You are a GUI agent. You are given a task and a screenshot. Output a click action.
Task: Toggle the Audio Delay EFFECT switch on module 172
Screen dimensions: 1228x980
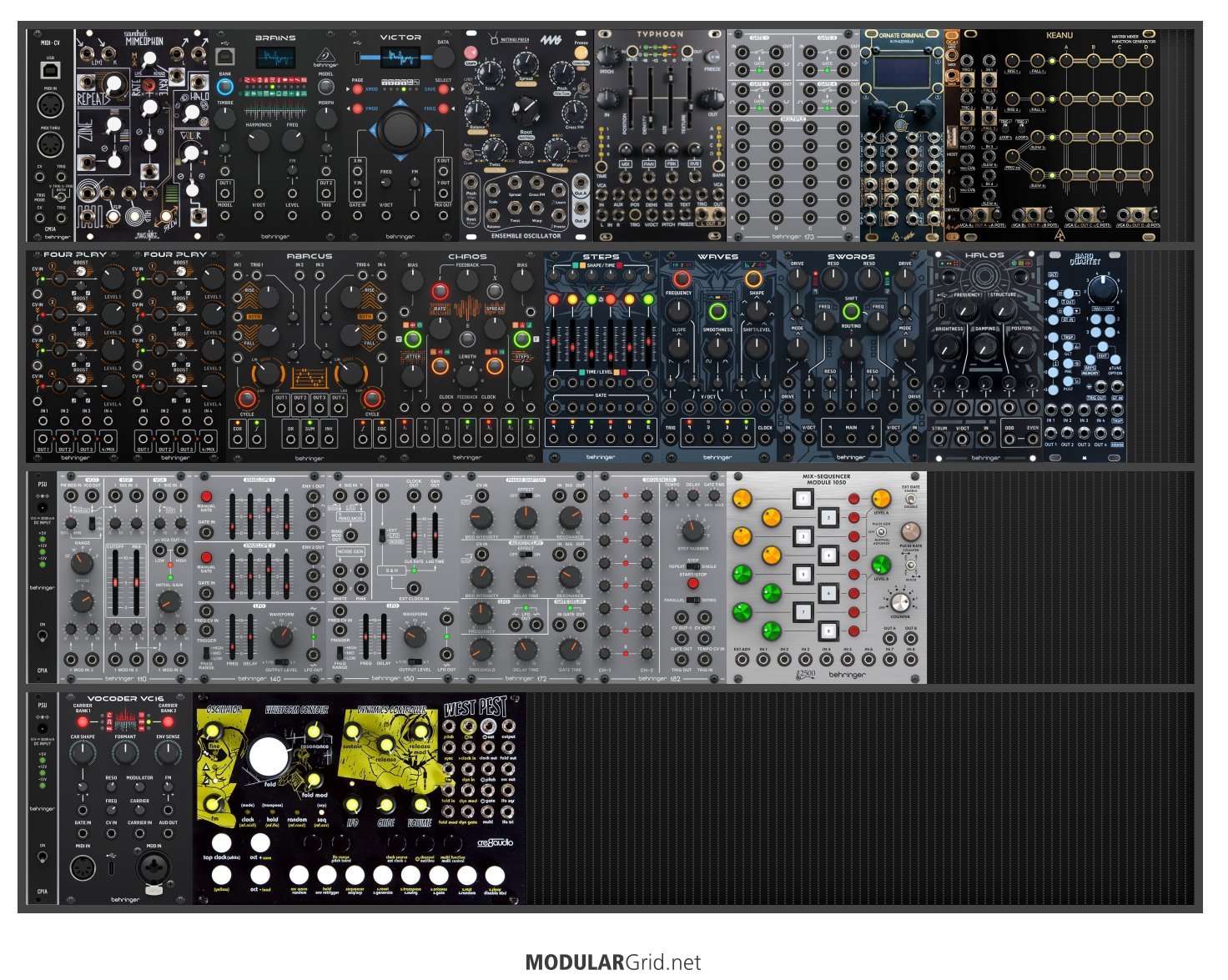pyautogui.click(x=526, y=555)
